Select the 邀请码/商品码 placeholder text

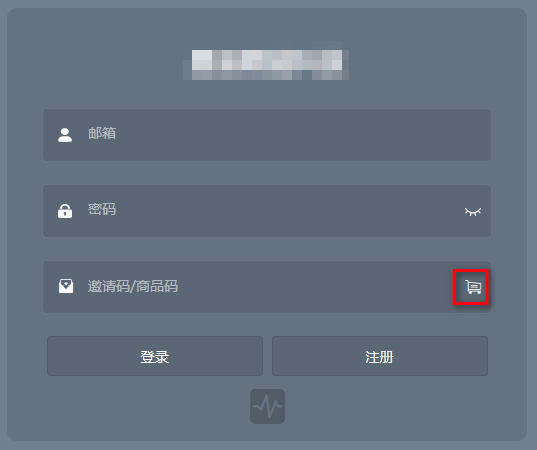pyautogui.click(x=133, y=286)
